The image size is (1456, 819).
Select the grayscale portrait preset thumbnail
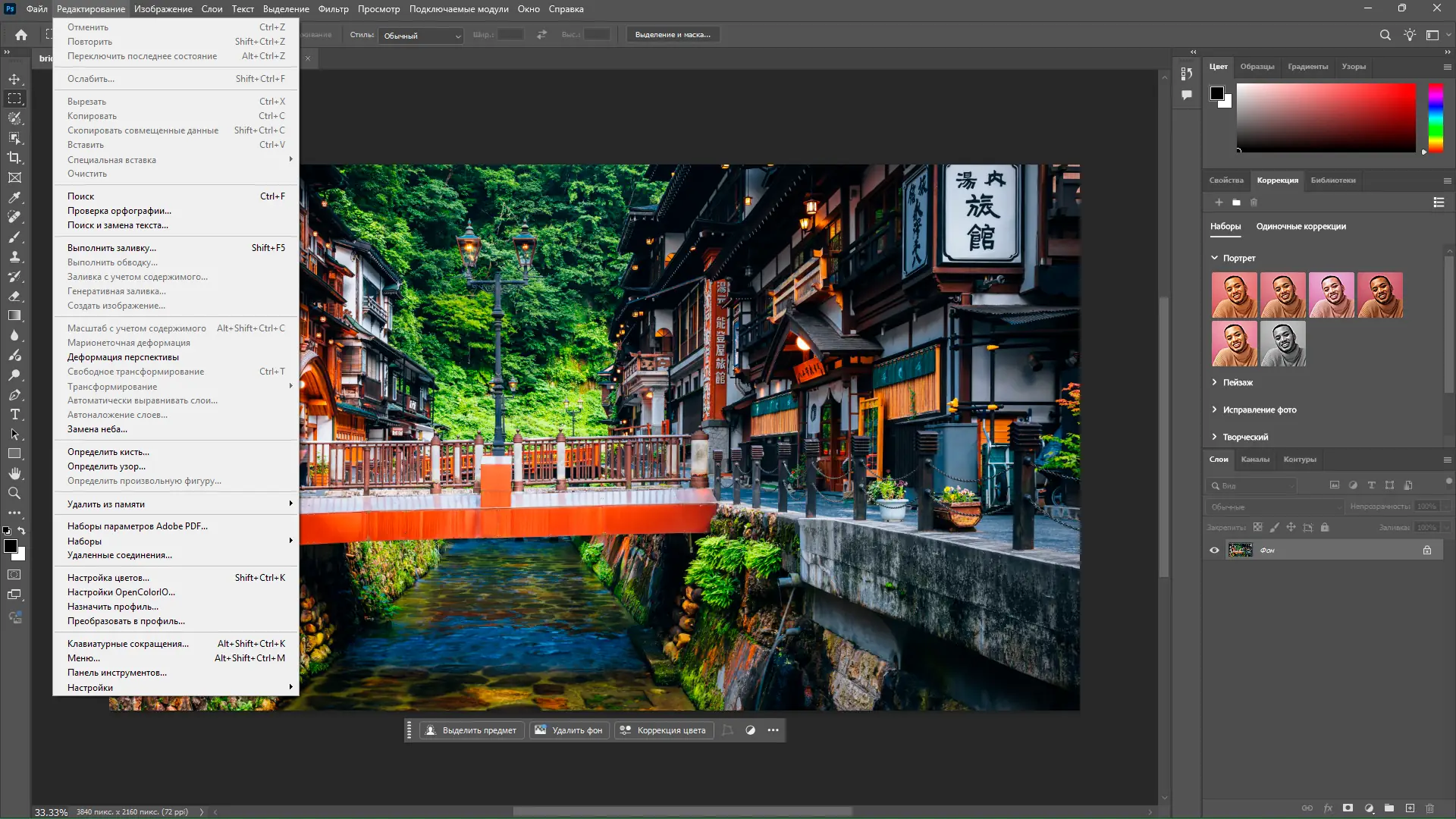(1282, 344)
